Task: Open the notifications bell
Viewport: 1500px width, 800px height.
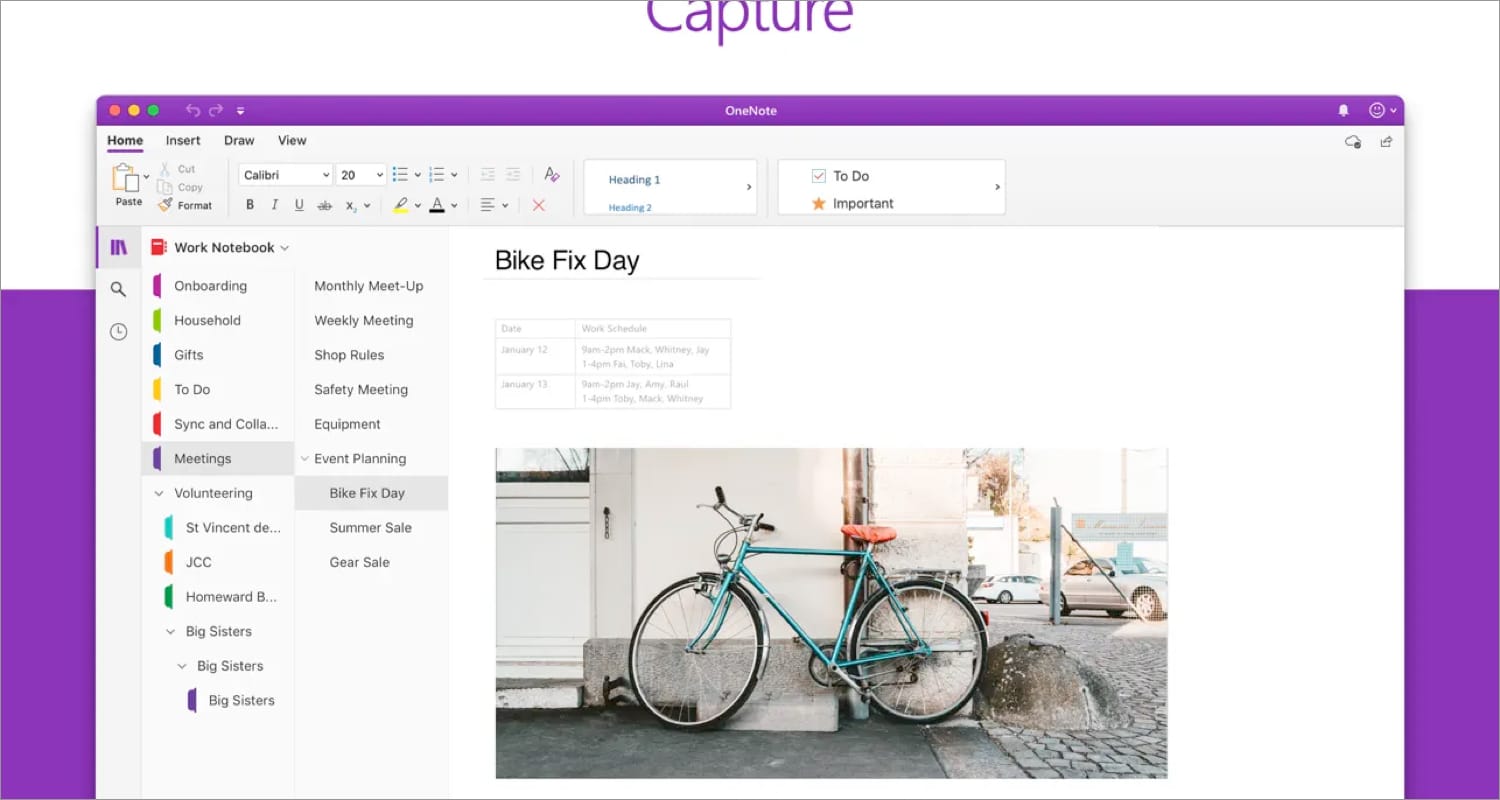Action: pyautogui.click(x=1343, y=110)
